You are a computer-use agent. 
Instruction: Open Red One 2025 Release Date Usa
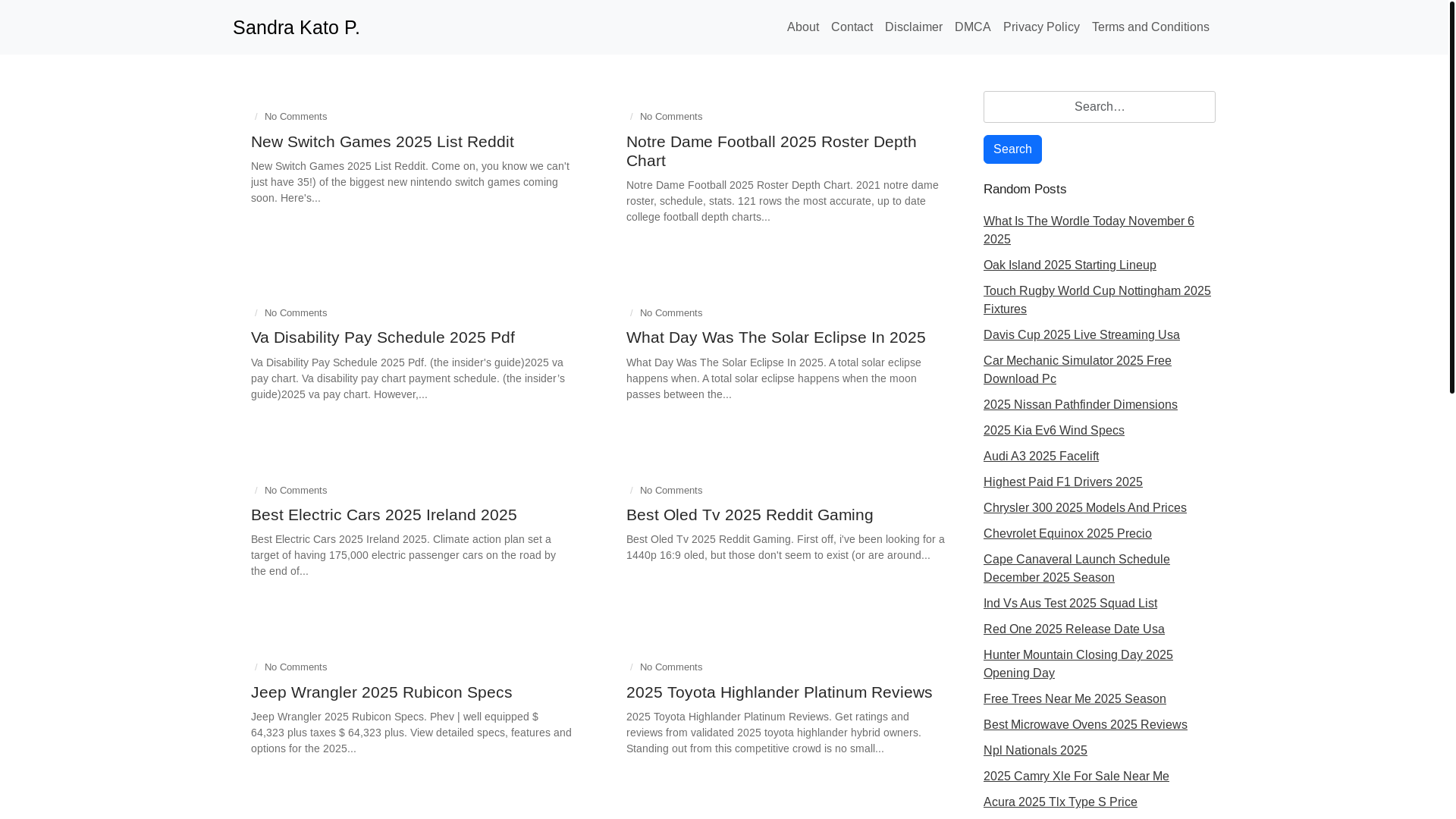coord(1074,629)
